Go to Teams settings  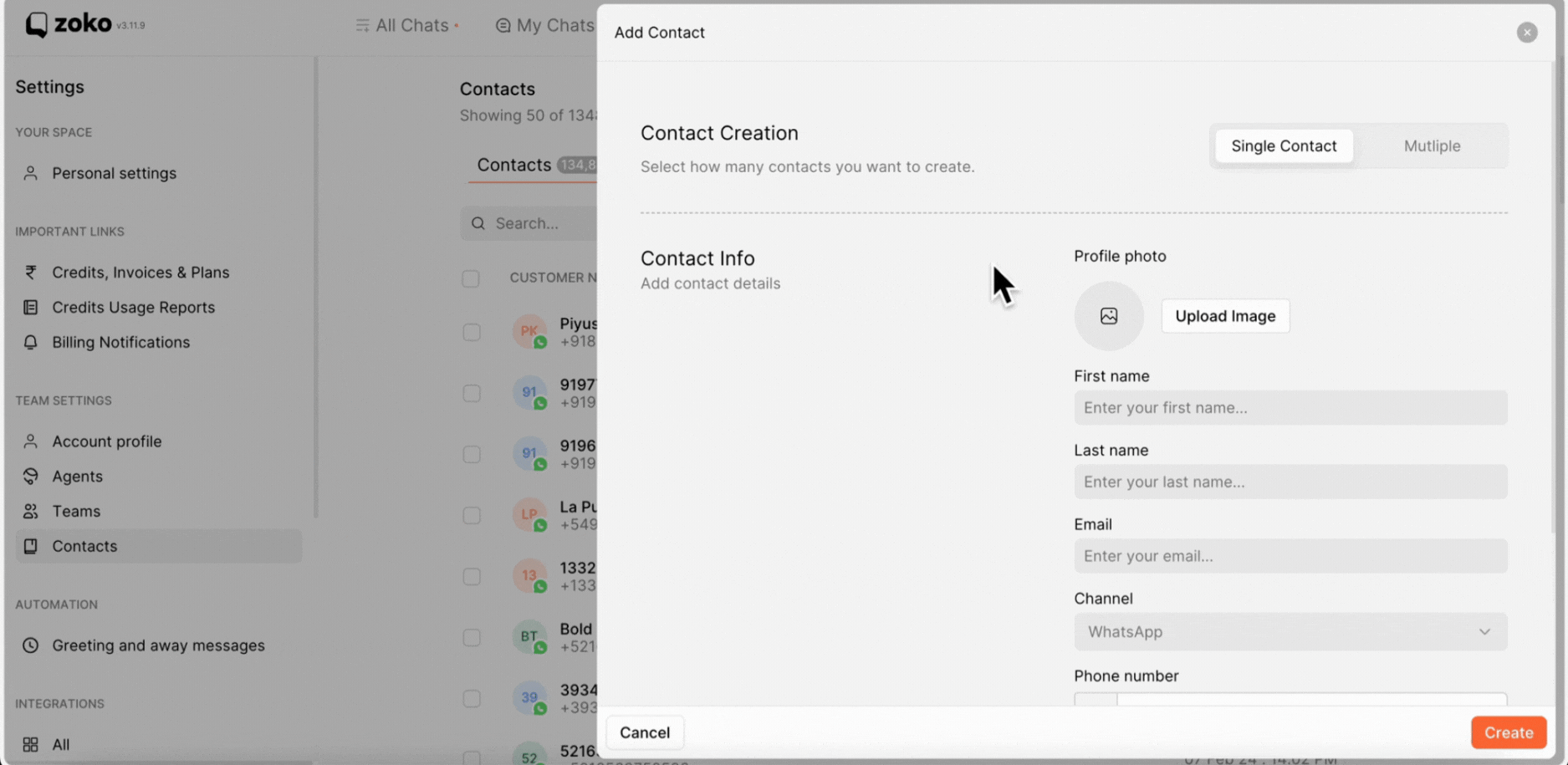coord(159,511)
